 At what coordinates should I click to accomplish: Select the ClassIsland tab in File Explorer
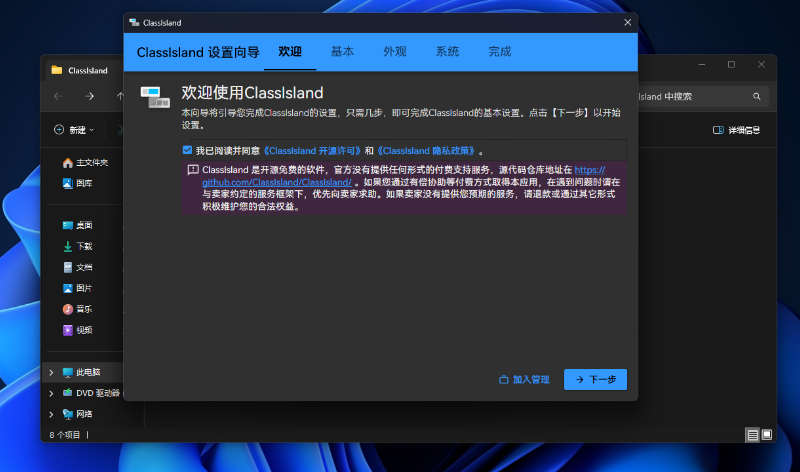tap(85, 70)
